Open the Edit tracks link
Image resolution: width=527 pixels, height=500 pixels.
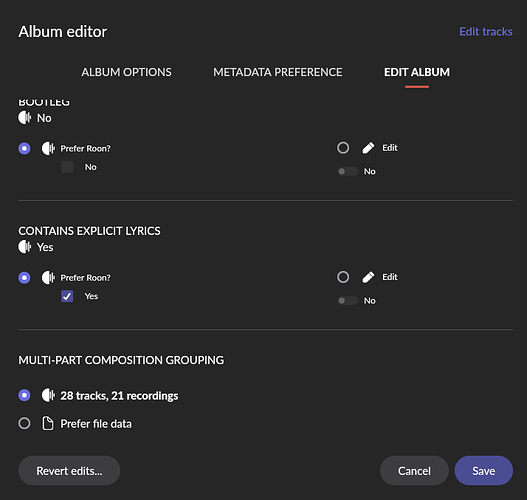(486, 32)
